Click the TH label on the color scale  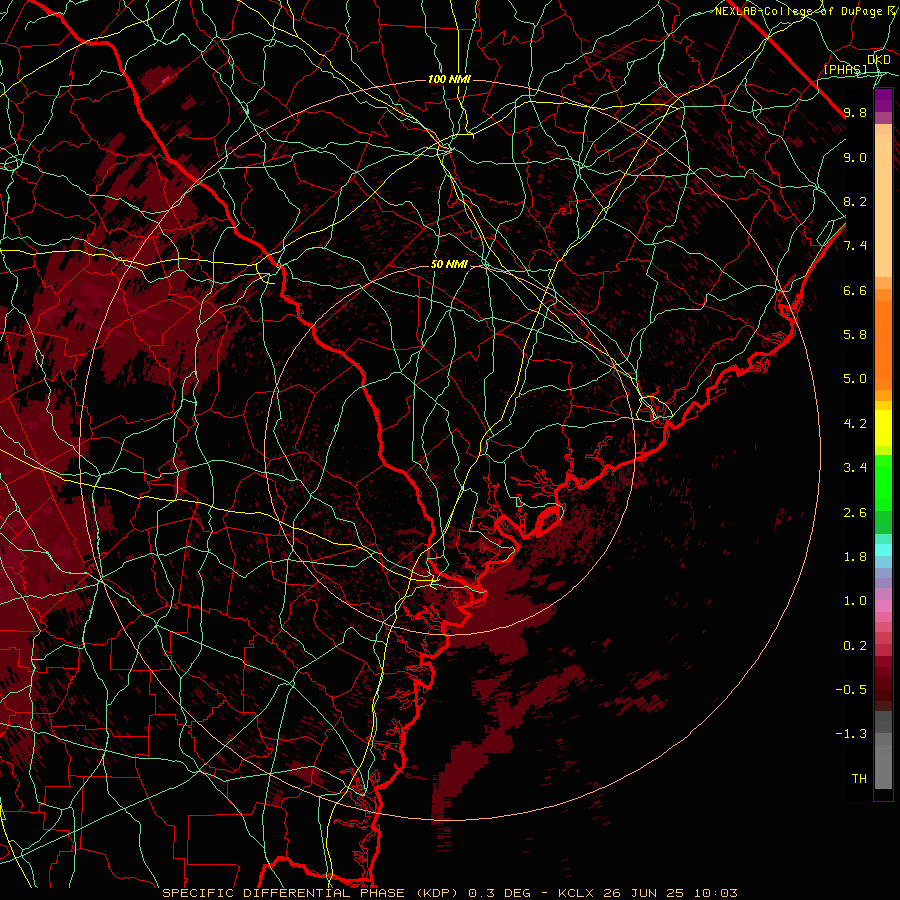pos(859,779)
